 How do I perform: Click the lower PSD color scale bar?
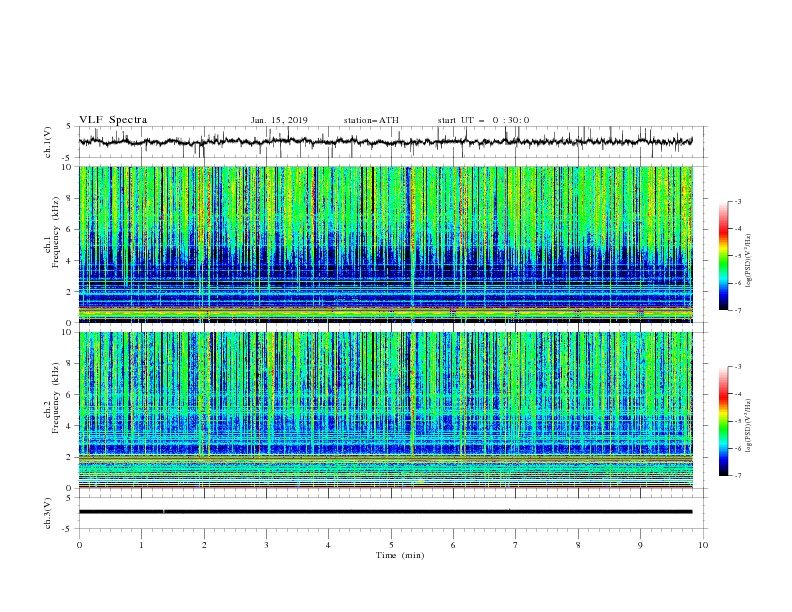click(723, 421)
